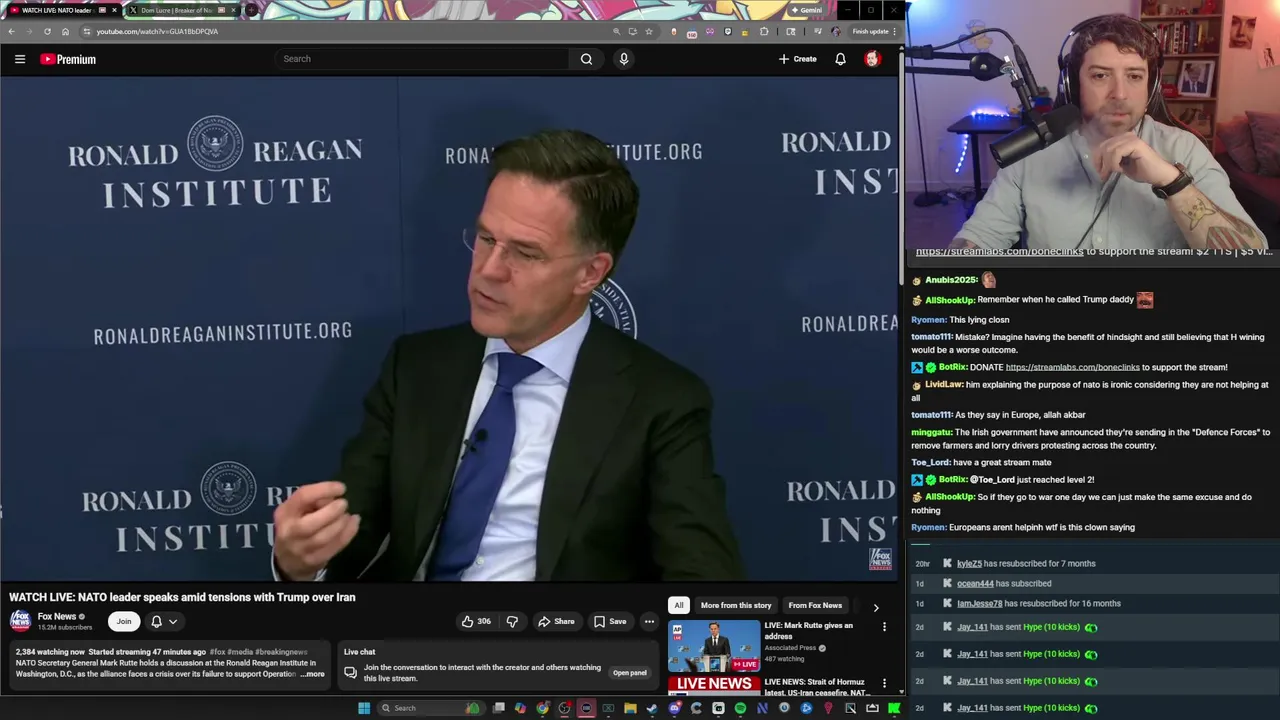Screen dimensions: 1280x720
Task: Open browser extensions puzzle icon
Action: pos(764,31)
